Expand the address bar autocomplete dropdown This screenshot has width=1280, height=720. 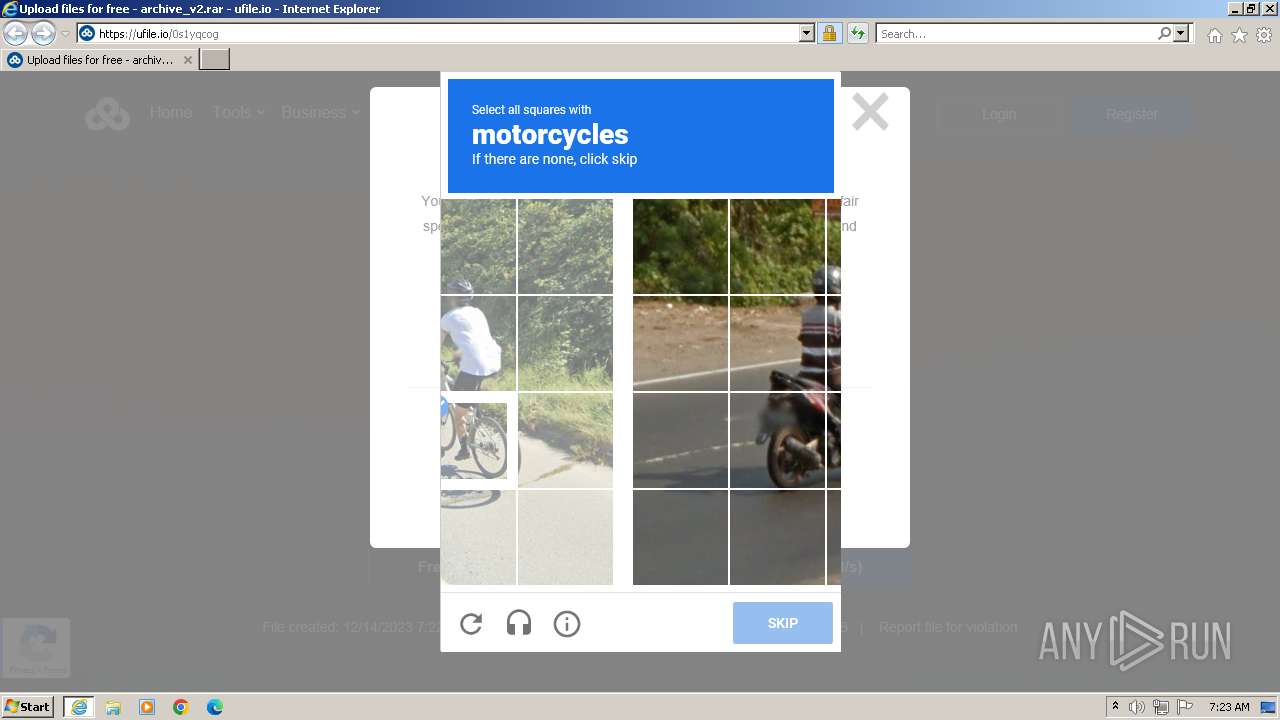(x=807, y=34)
